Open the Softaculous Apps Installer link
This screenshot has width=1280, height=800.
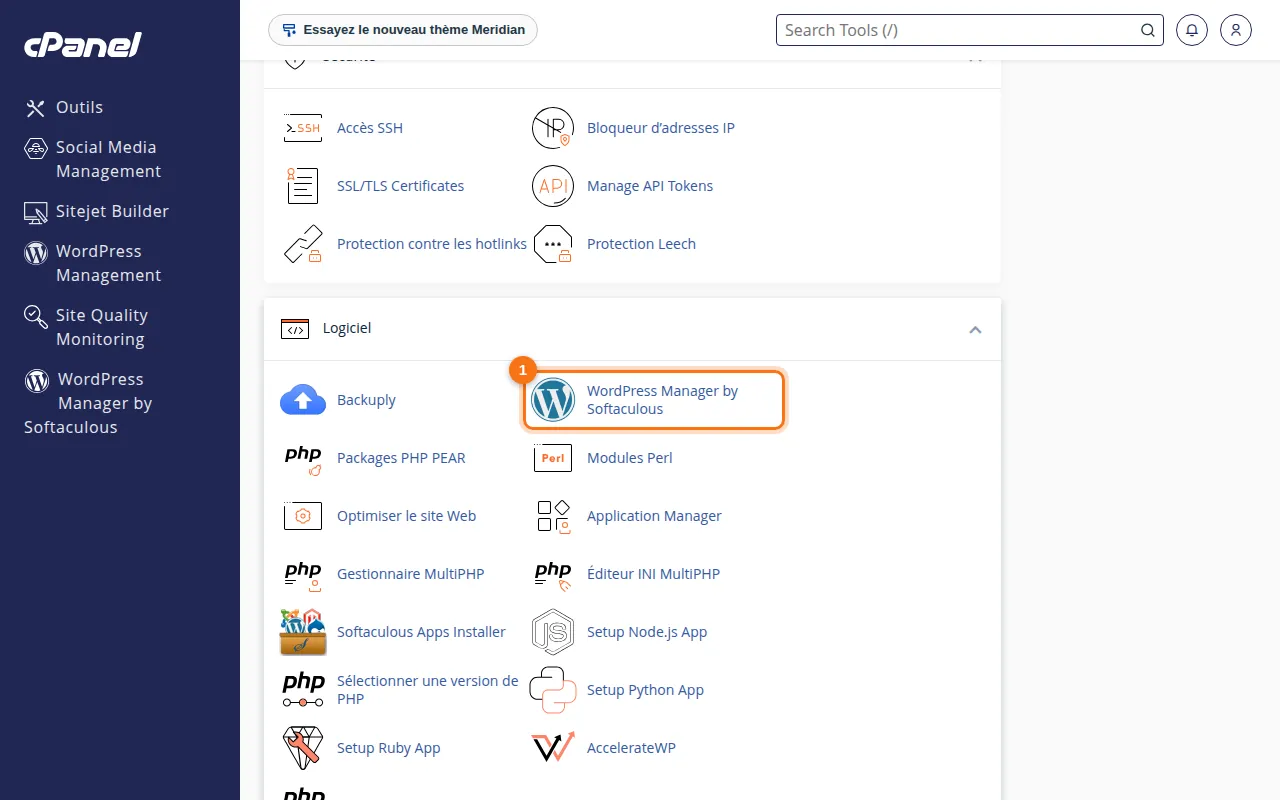(421, 632)
